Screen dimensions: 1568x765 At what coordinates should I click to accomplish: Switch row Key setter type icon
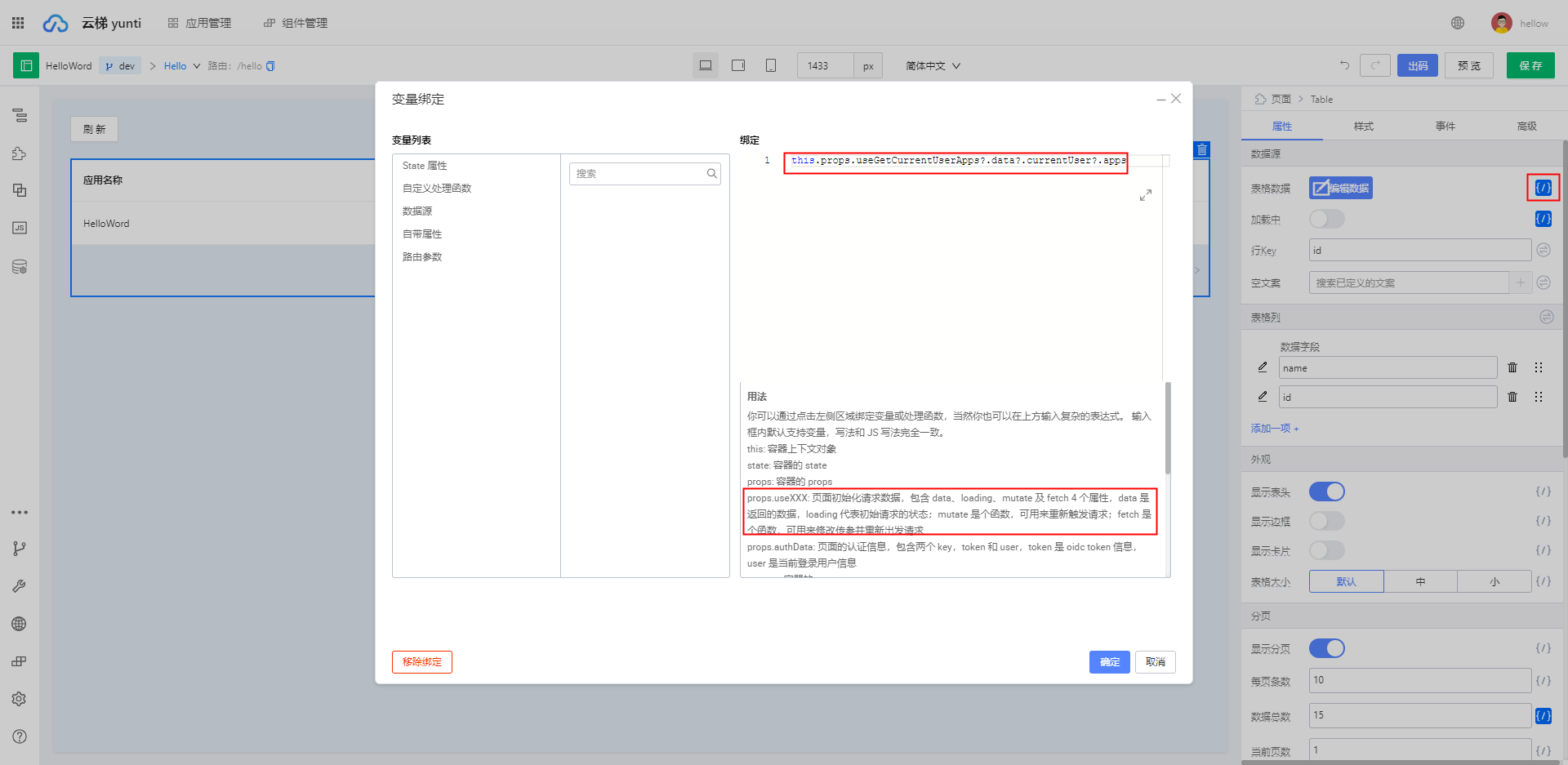[1543, 250]
